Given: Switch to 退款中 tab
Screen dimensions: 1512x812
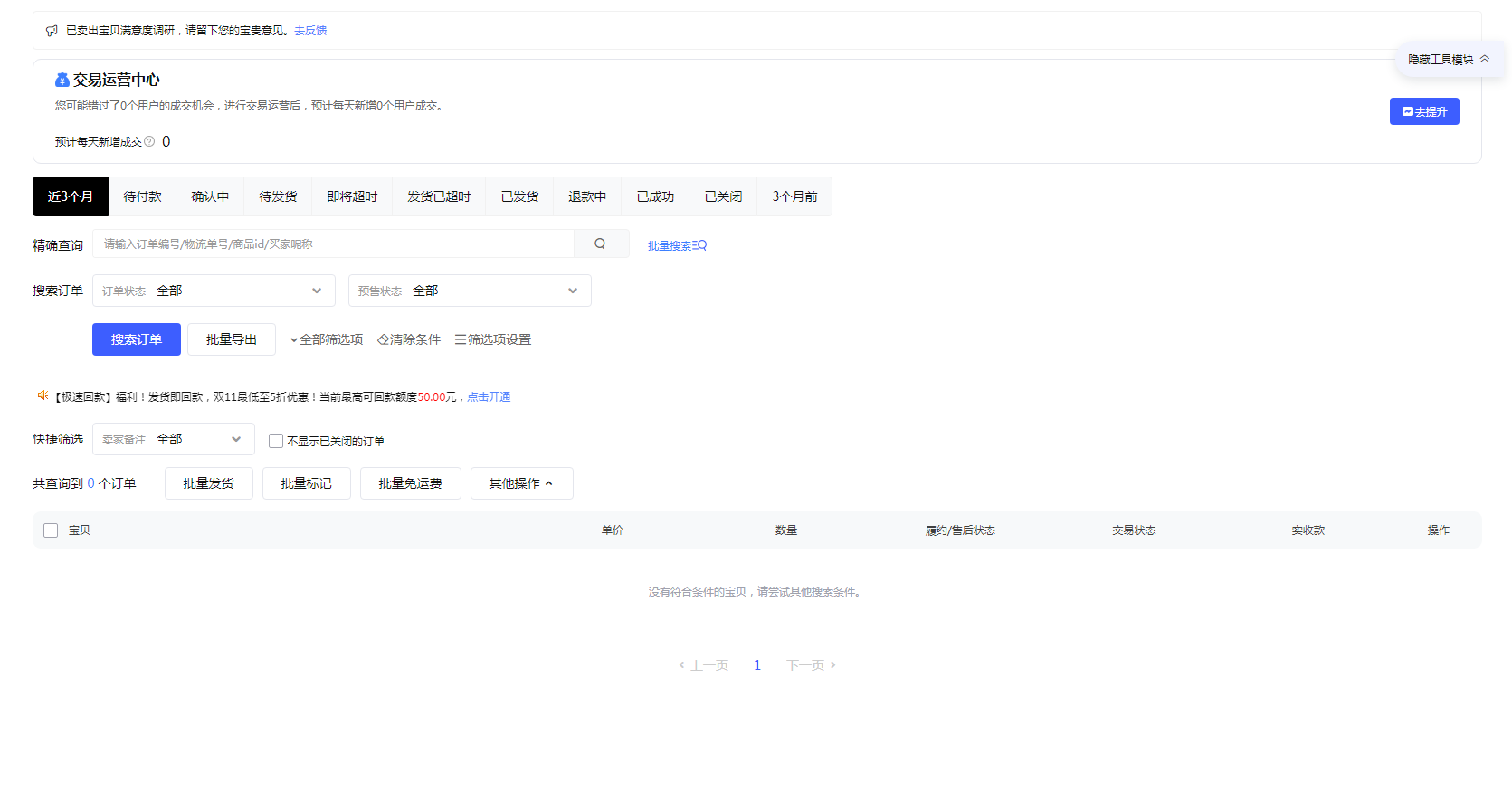Looking at the screenshot, I should [x=587, y=196].
